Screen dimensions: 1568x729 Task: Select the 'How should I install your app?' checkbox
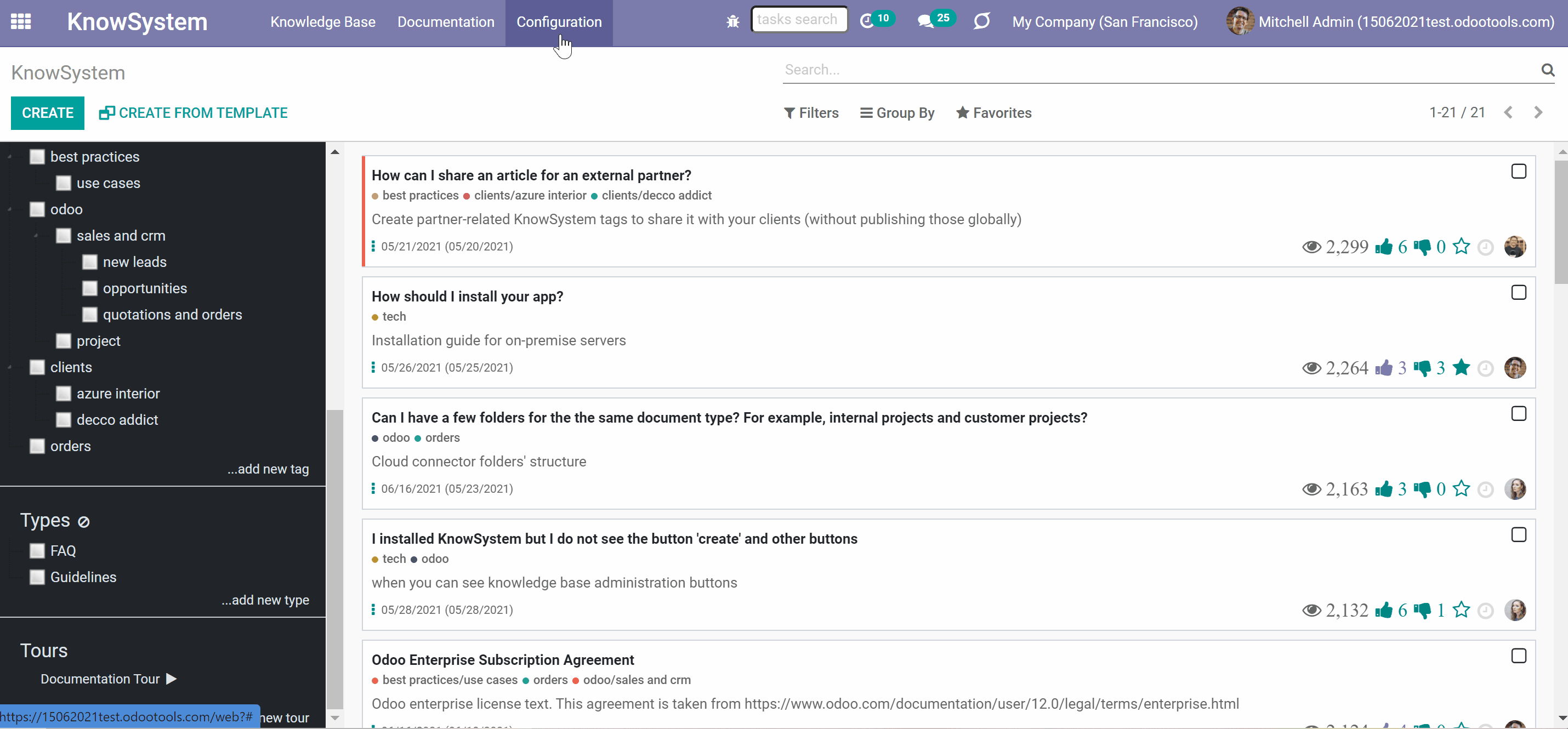tap(1518, 293)
